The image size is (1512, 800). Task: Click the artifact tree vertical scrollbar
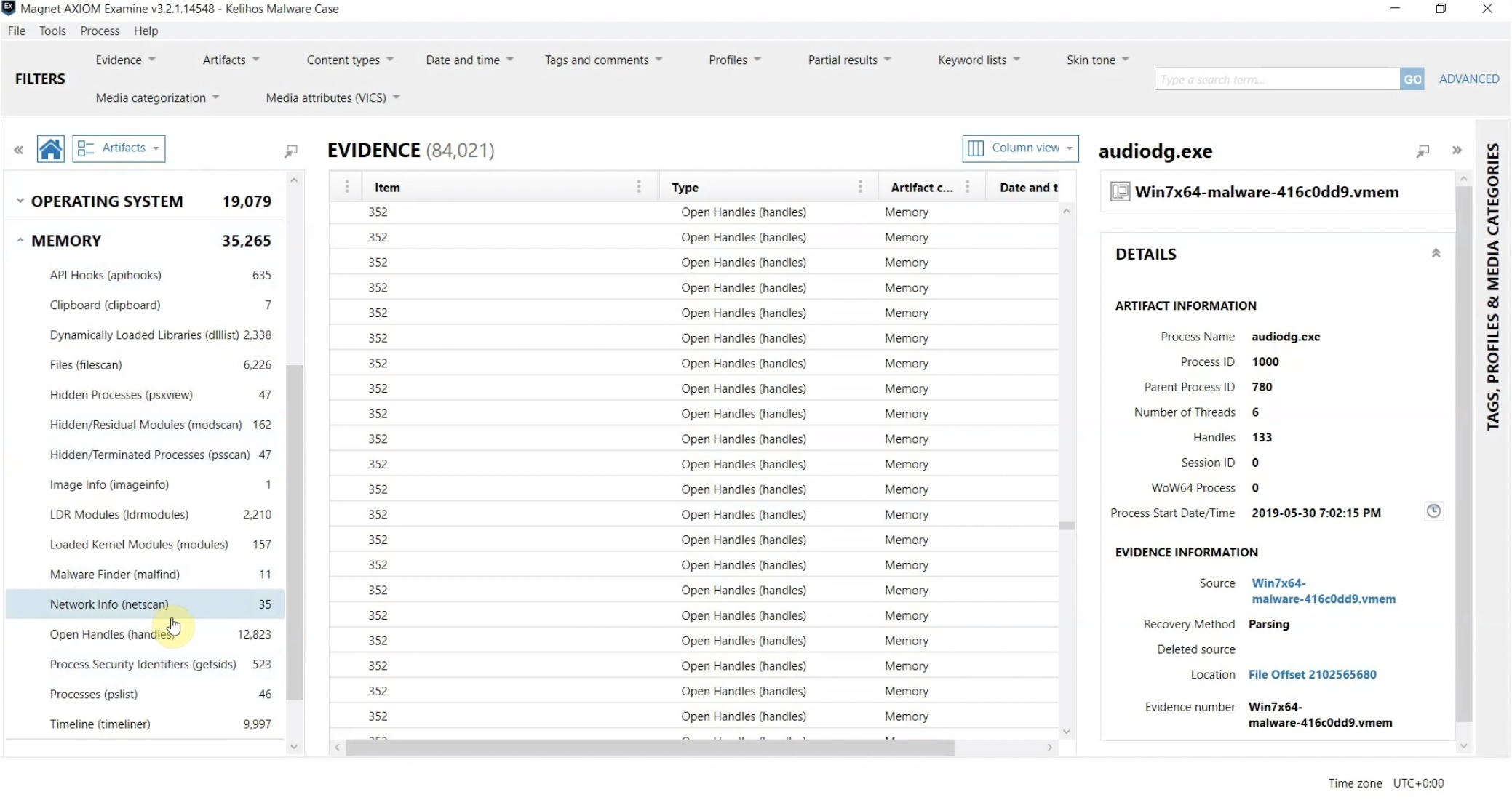294,532
